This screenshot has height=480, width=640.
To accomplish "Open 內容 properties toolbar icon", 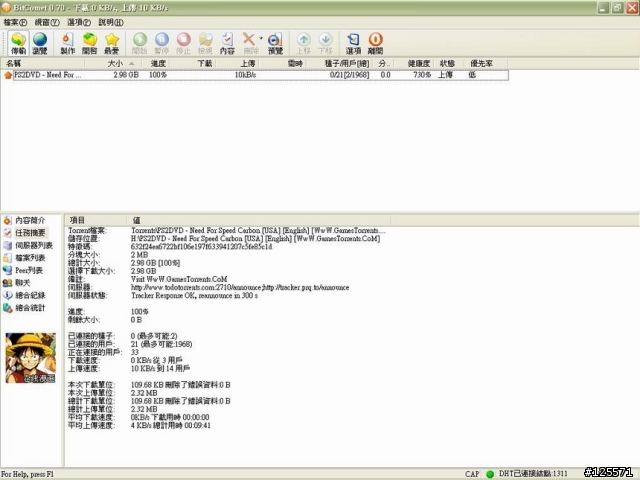I will [x=227, y=43].
